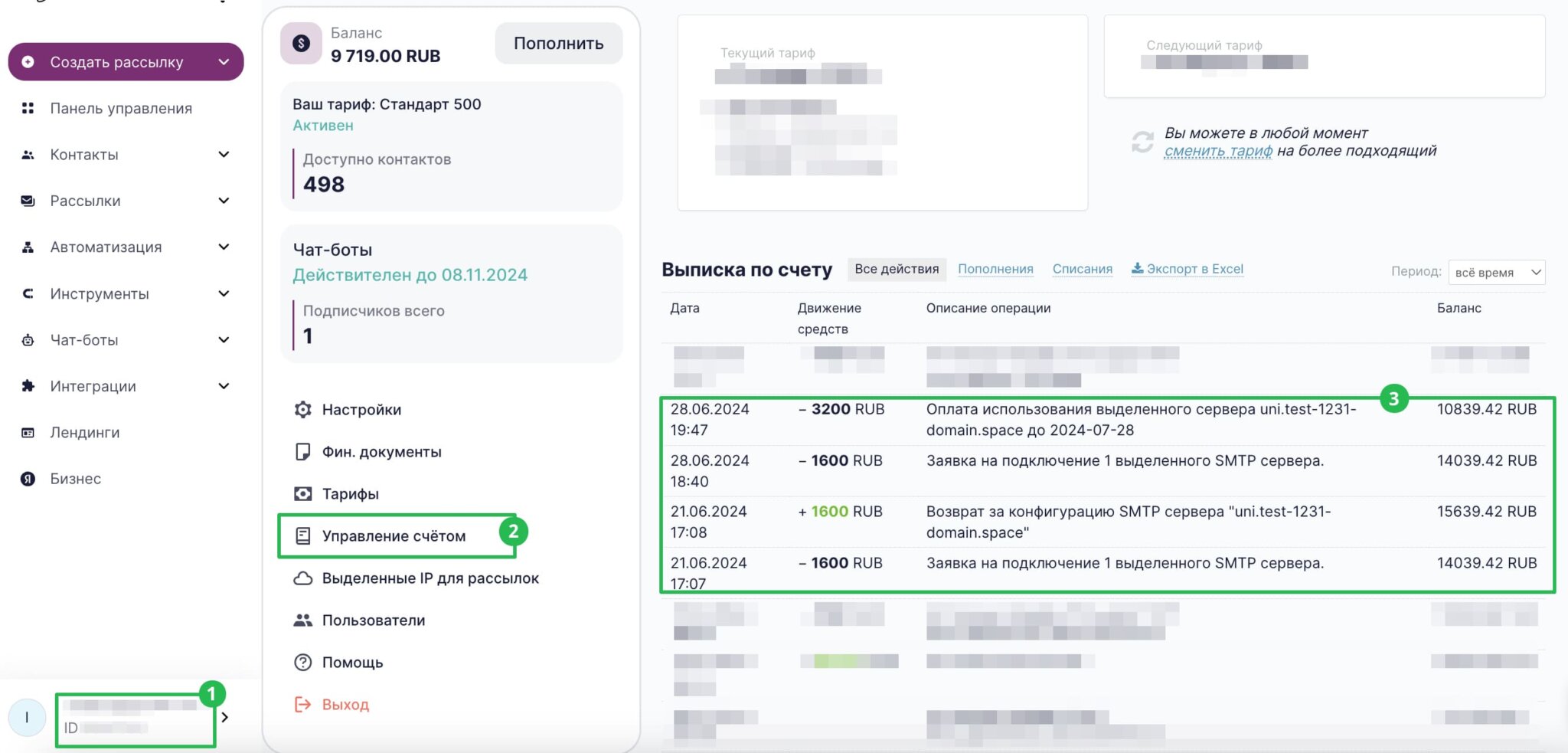
Task: Open the Период всё время dropdown
Action: (1497, 273)
